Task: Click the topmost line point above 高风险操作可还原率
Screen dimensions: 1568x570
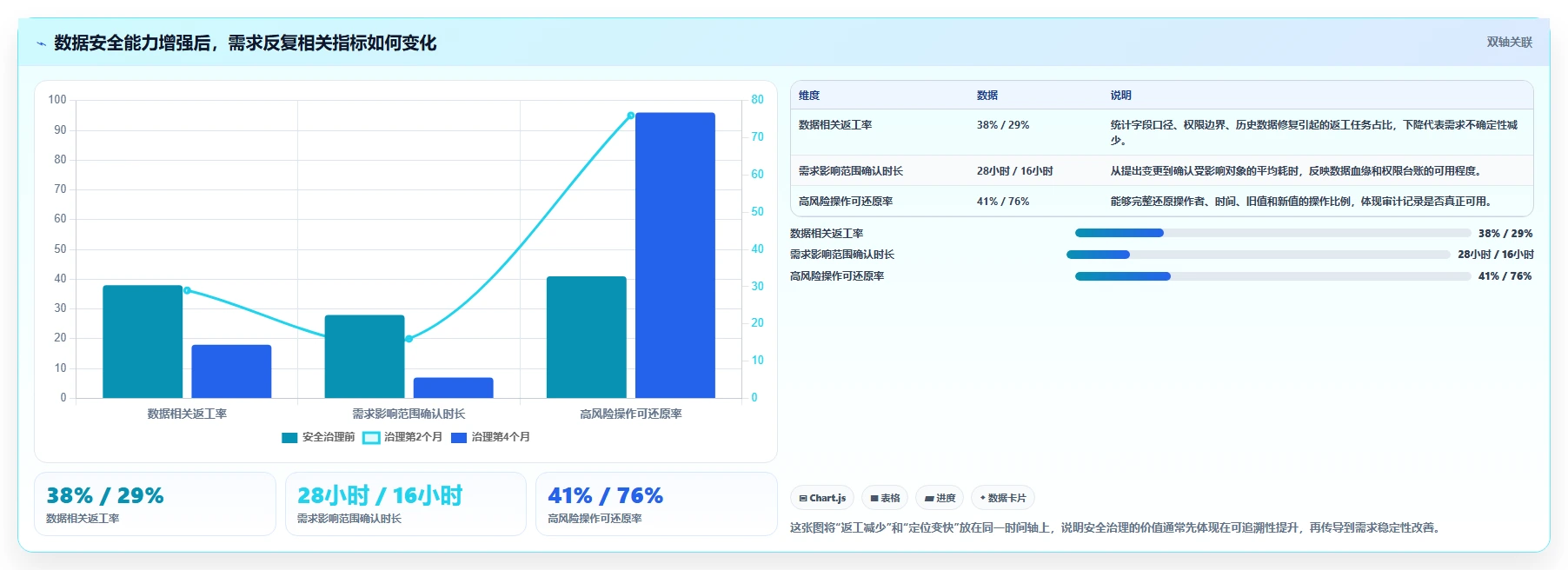Action: [x=630, y=116]
